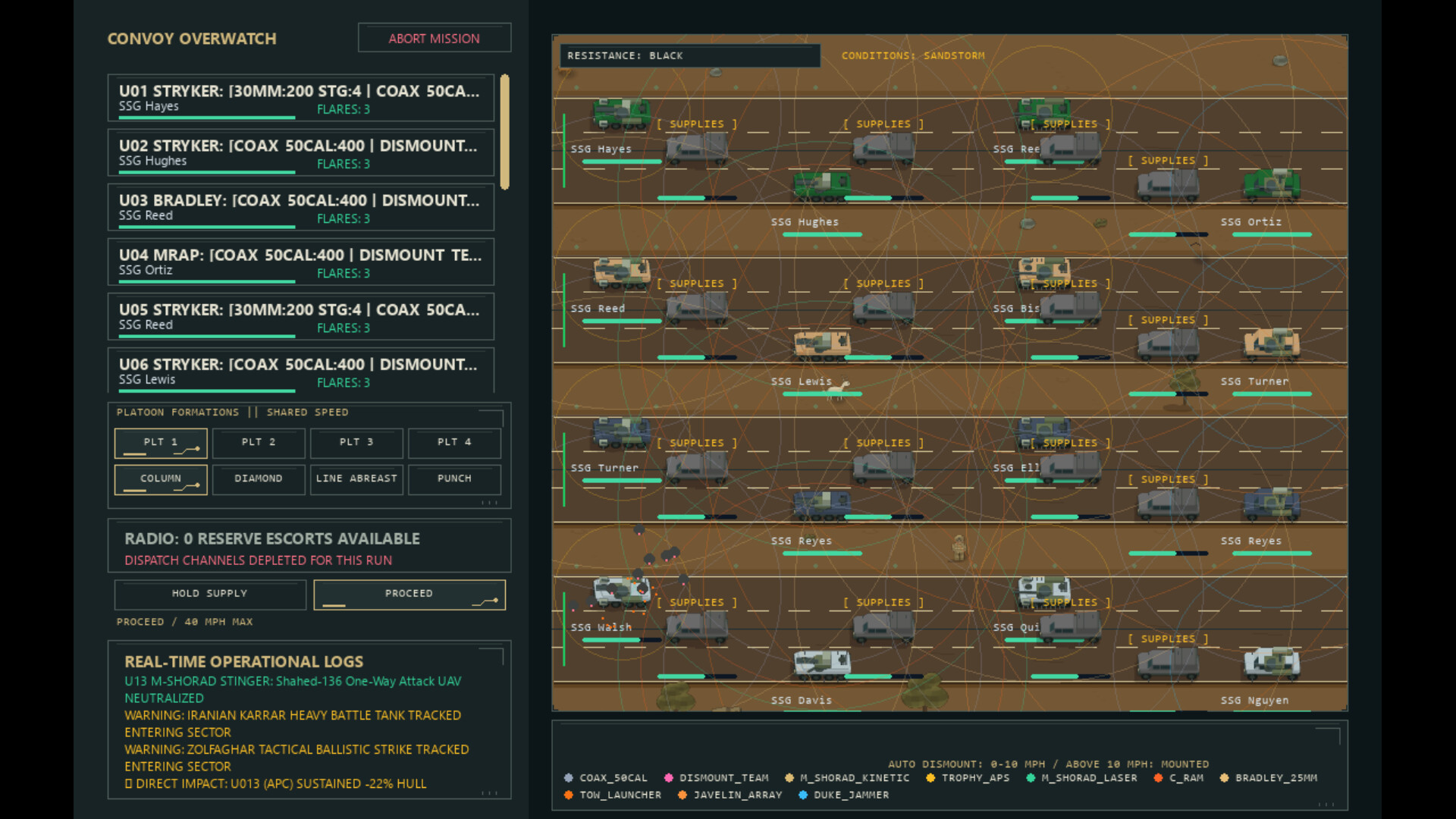This screenshot has width=1456, height=819.
Task: Select the U03 BRADLEY unit card
Action: coord(301,207)
